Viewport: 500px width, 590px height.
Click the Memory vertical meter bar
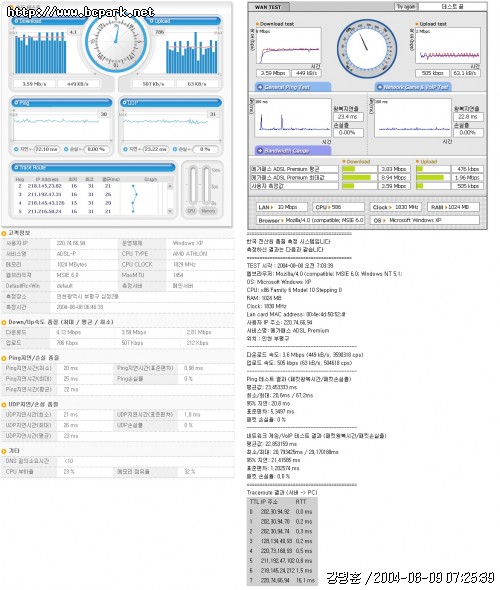pyautogui.click(x=207, y=185)
